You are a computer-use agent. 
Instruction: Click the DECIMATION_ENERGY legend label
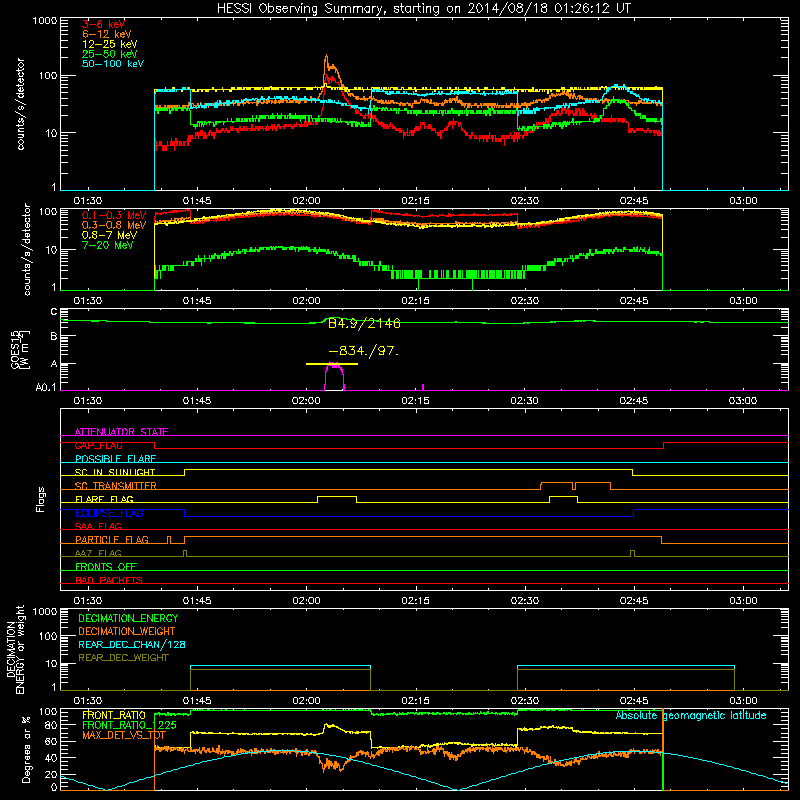pyautogui.click(x=128, y=618)
